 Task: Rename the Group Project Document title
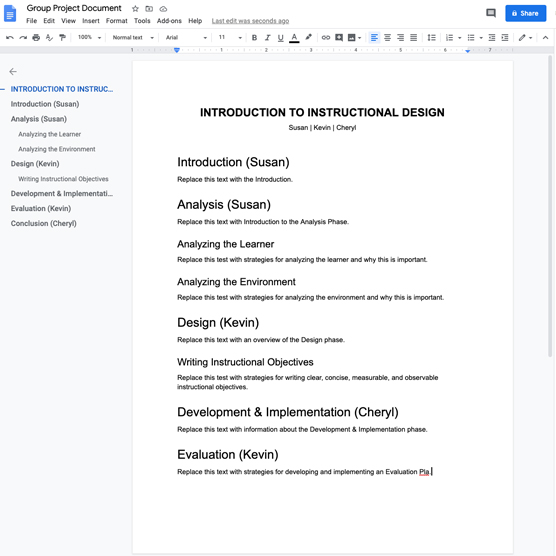(74, 8)
